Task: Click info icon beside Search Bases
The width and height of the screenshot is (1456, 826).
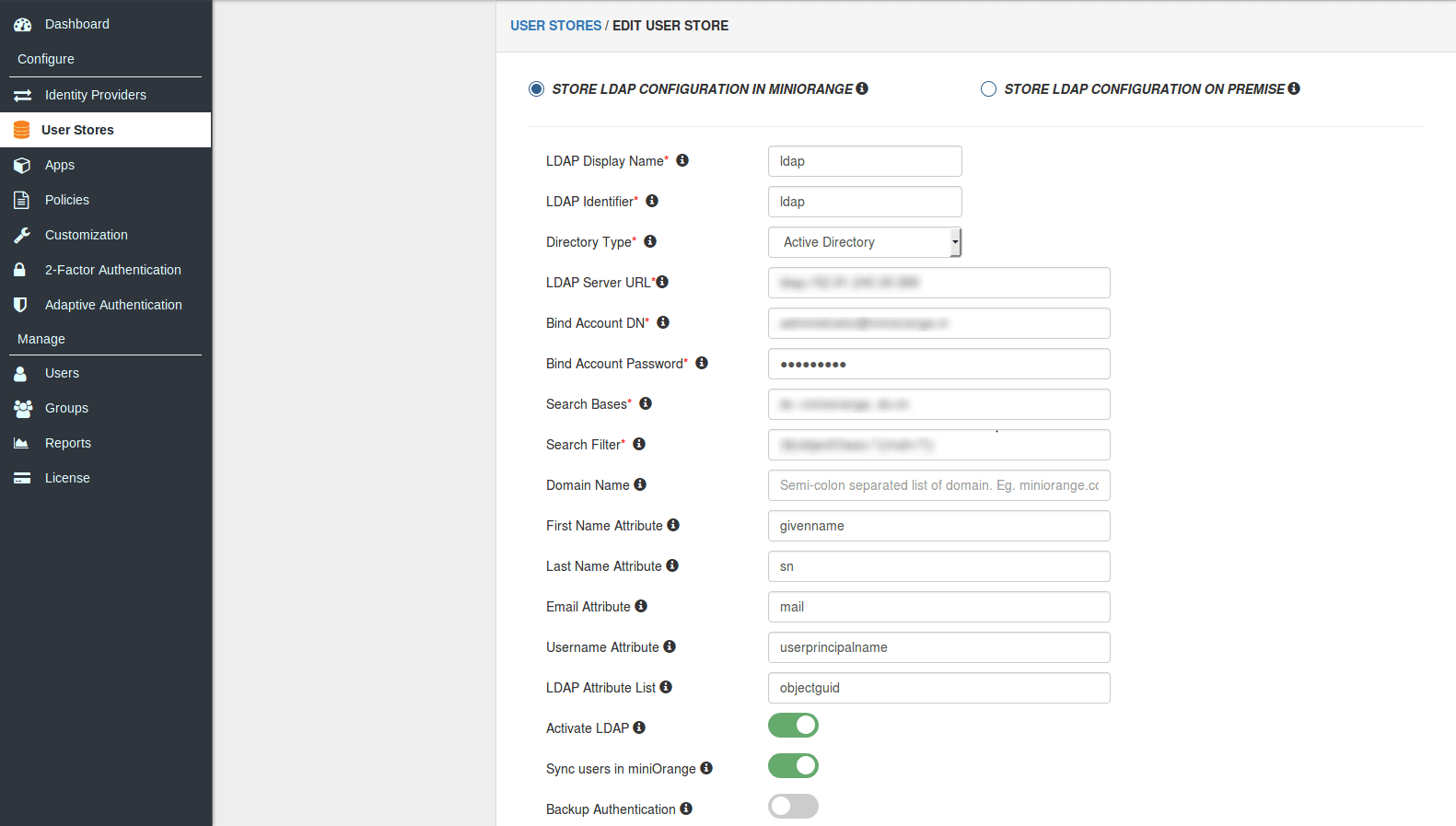Action: [646, 403]
